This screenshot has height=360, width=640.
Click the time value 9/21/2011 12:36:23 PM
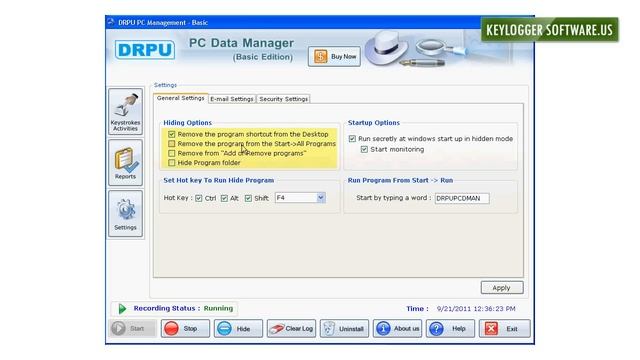pos(476,309)
